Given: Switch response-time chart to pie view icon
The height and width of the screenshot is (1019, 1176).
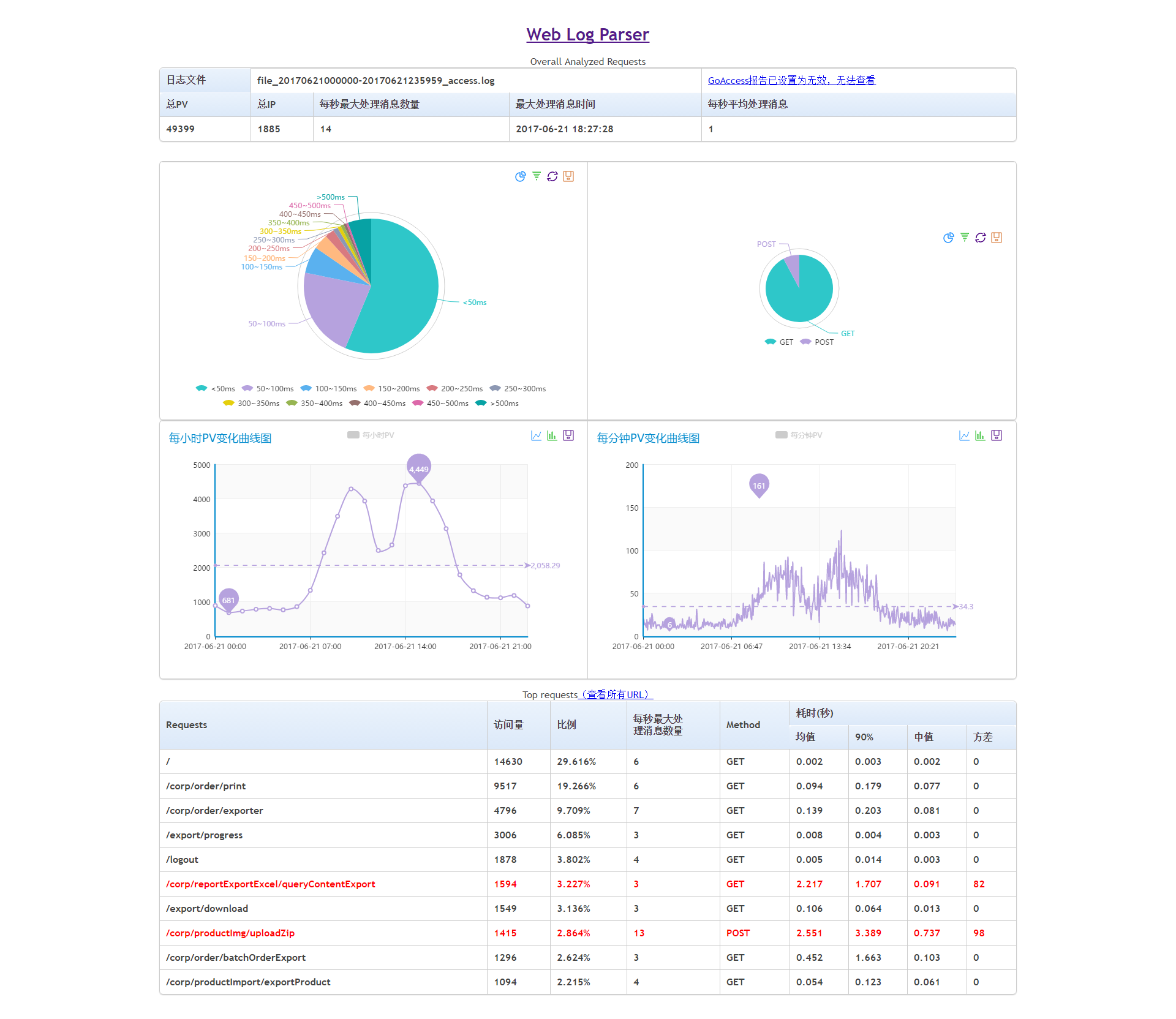Looking at the screenshot, I should point(520,176).
